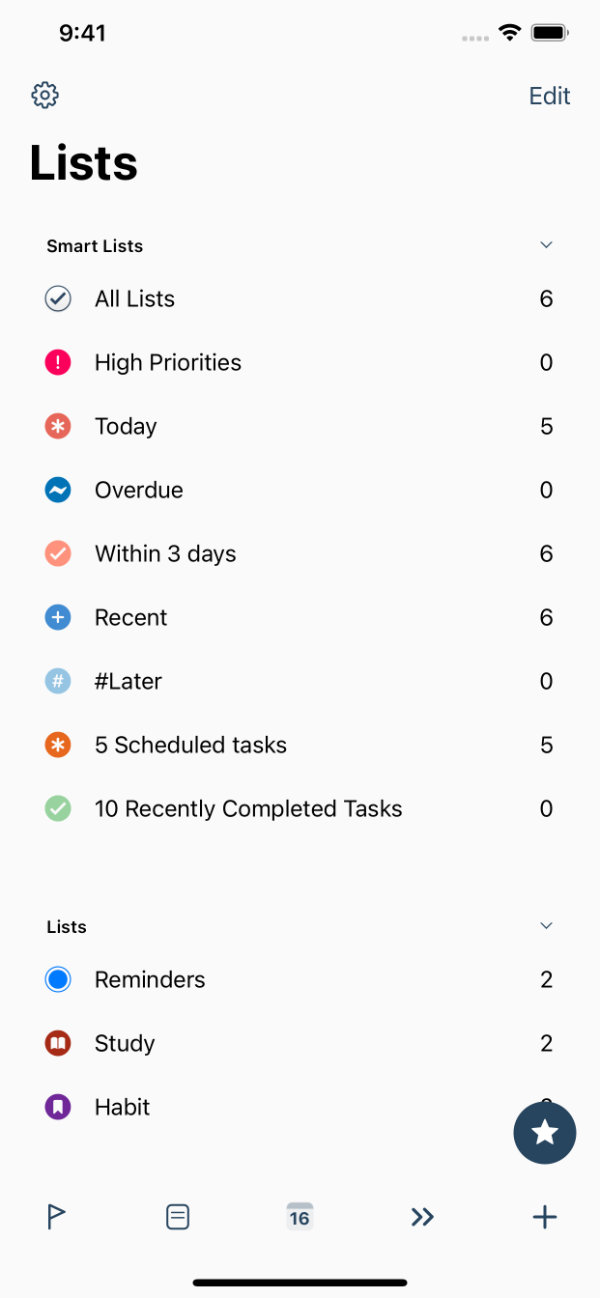Open the All Lists entry
This screenshot has width=600, height=1298.
[134, 298]
